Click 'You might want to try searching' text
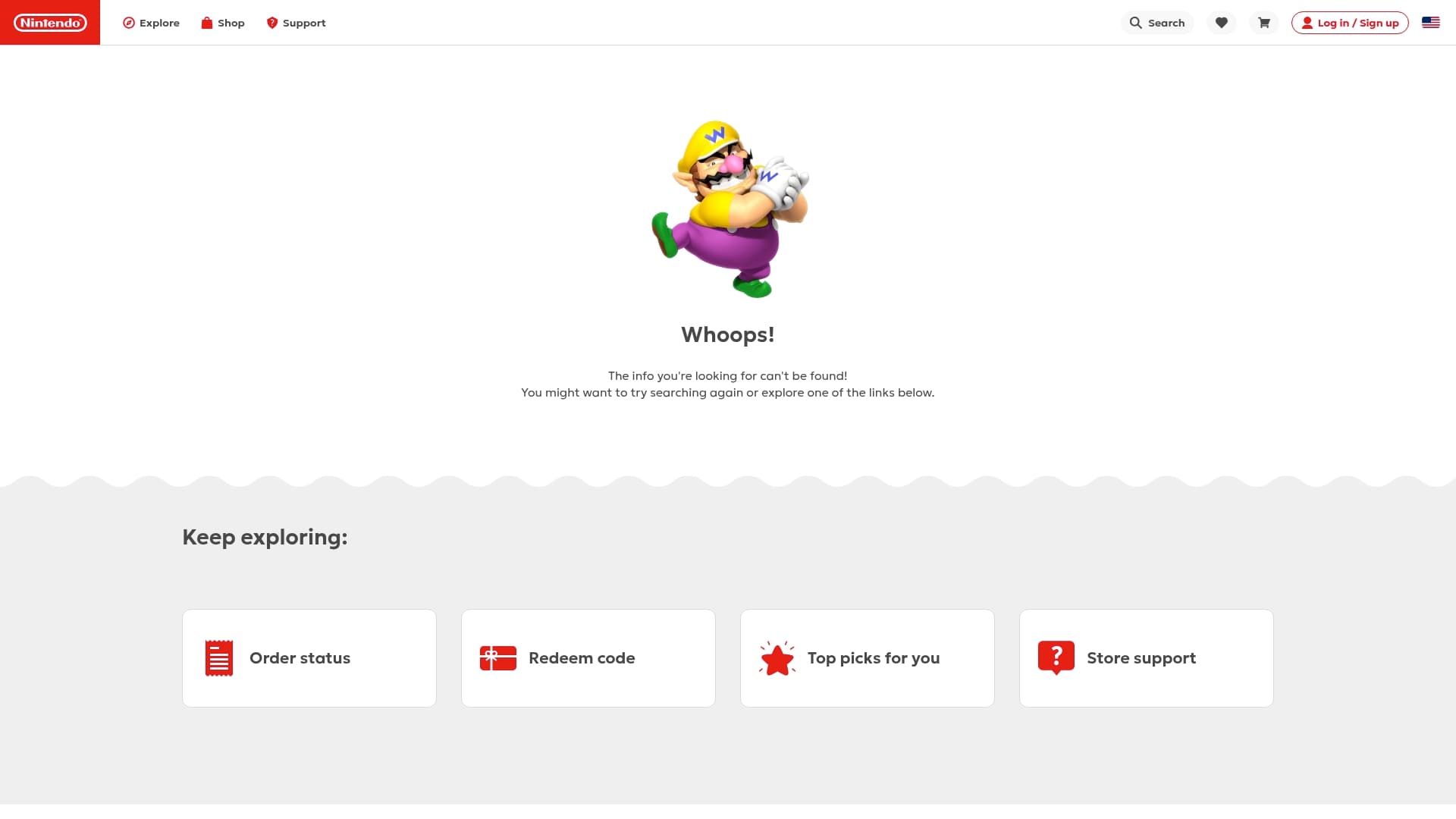Viewport: 1456px width, 819px height. click(728, 393)
